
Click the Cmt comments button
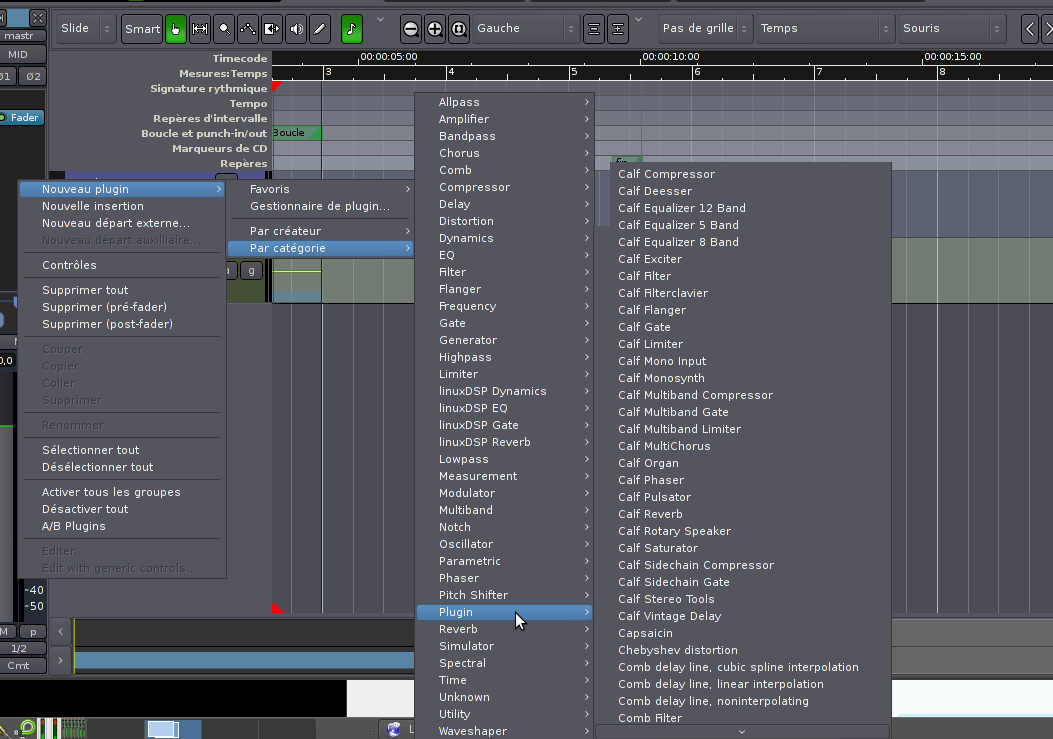pyautogui.click(x=19, y=665)
